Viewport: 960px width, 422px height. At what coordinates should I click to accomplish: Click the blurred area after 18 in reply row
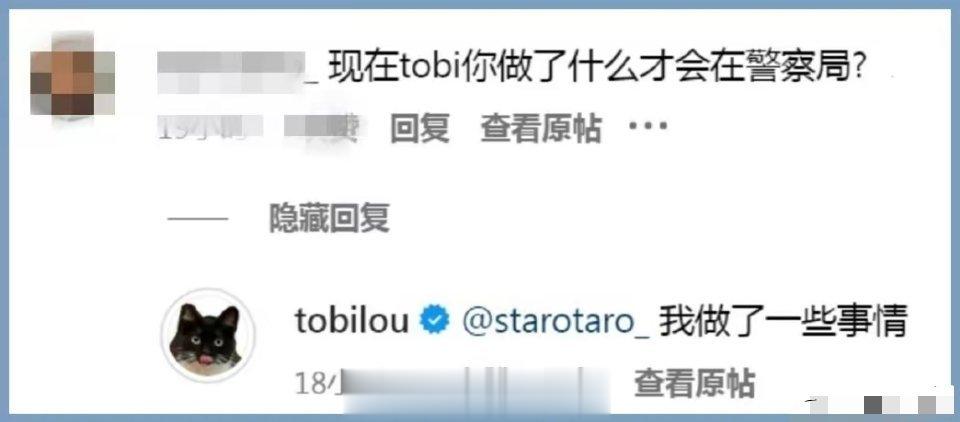tap(476, 388)
